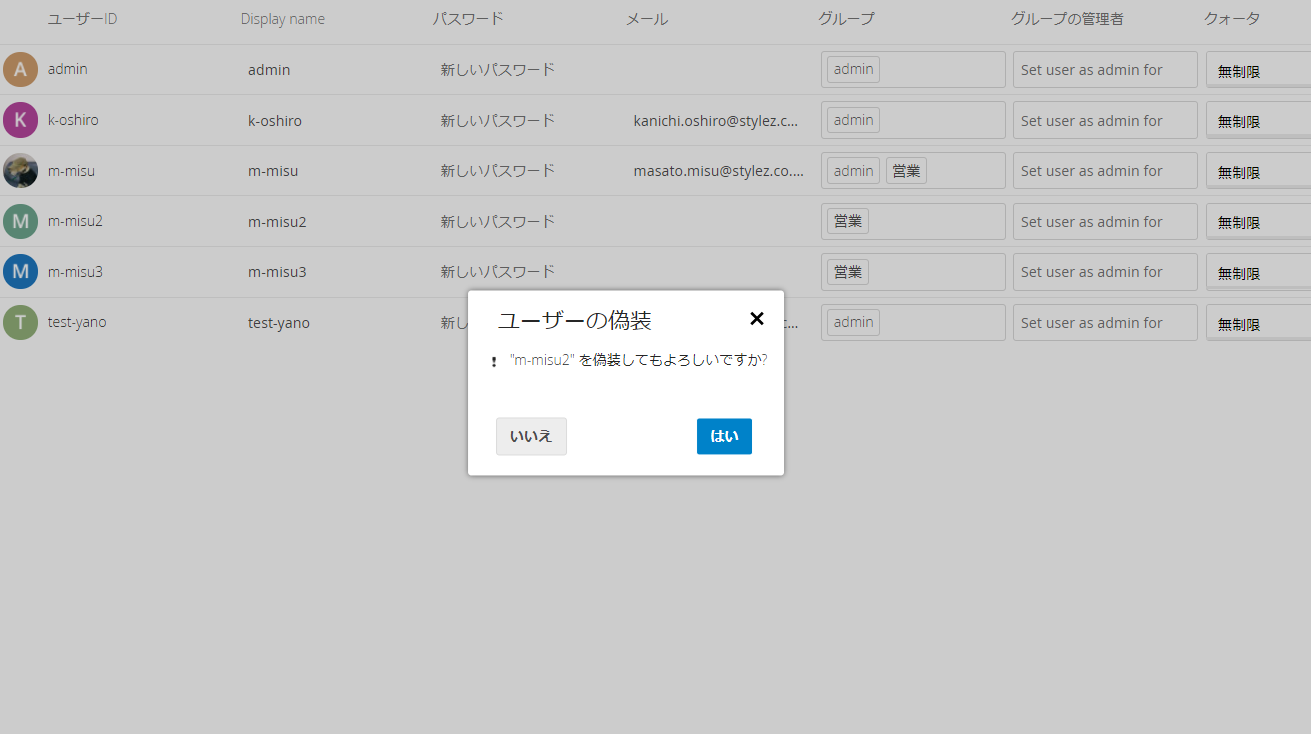Click m-misu's profile photo avatar

(19, 170)
